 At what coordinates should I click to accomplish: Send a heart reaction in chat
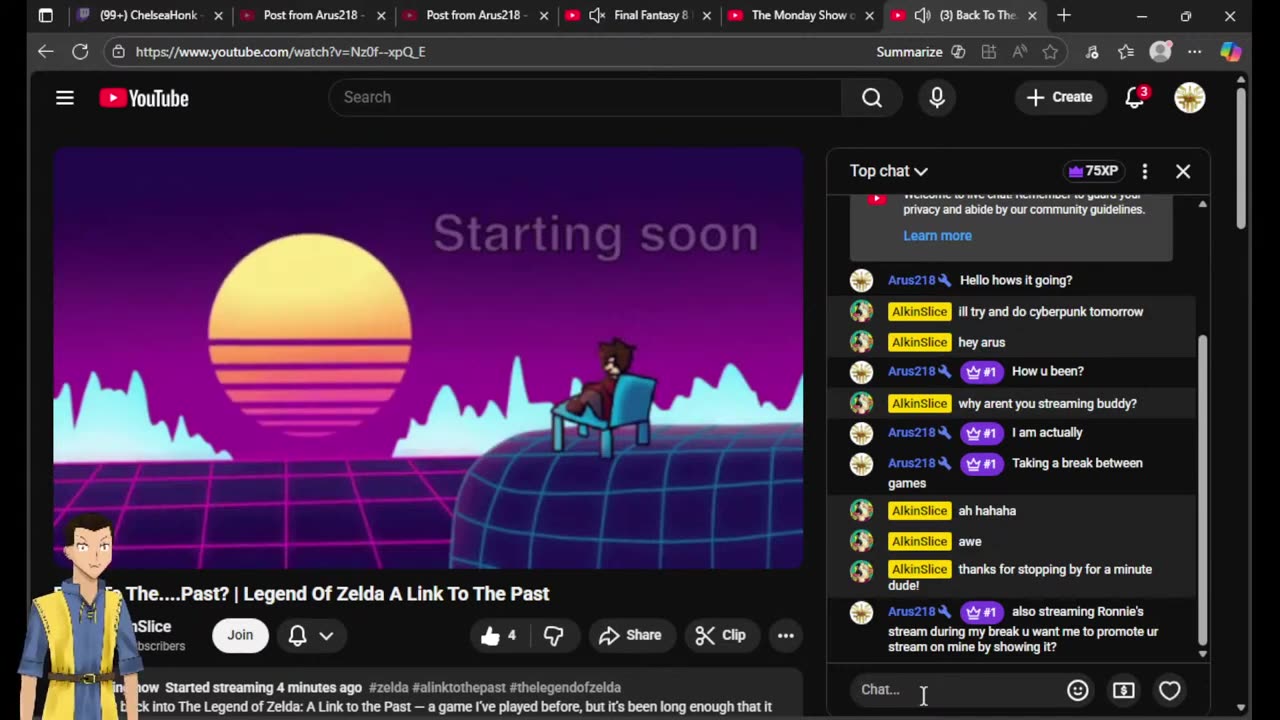coord(1170,690)
